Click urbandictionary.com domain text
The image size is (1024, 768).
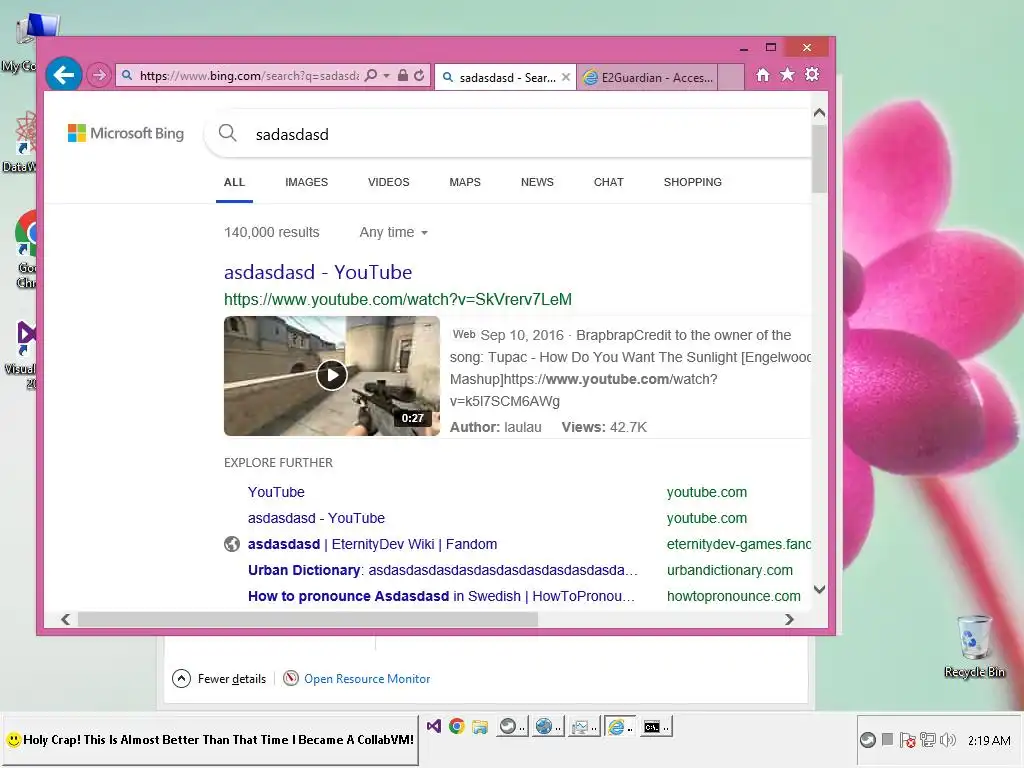[x=729, y=570]
